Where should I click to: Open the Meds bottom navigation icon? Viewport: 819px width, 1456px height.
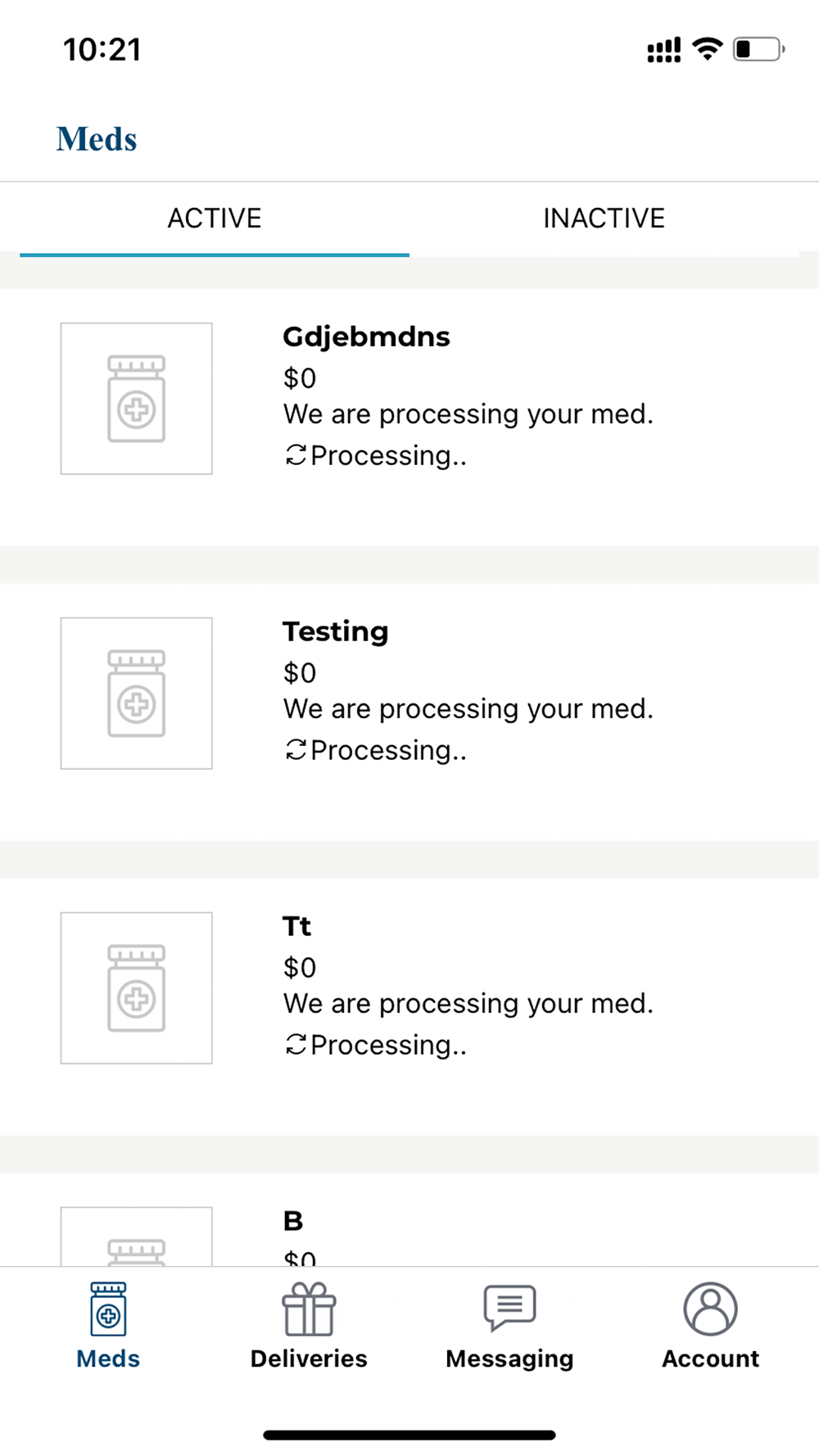coord(108,1309)
